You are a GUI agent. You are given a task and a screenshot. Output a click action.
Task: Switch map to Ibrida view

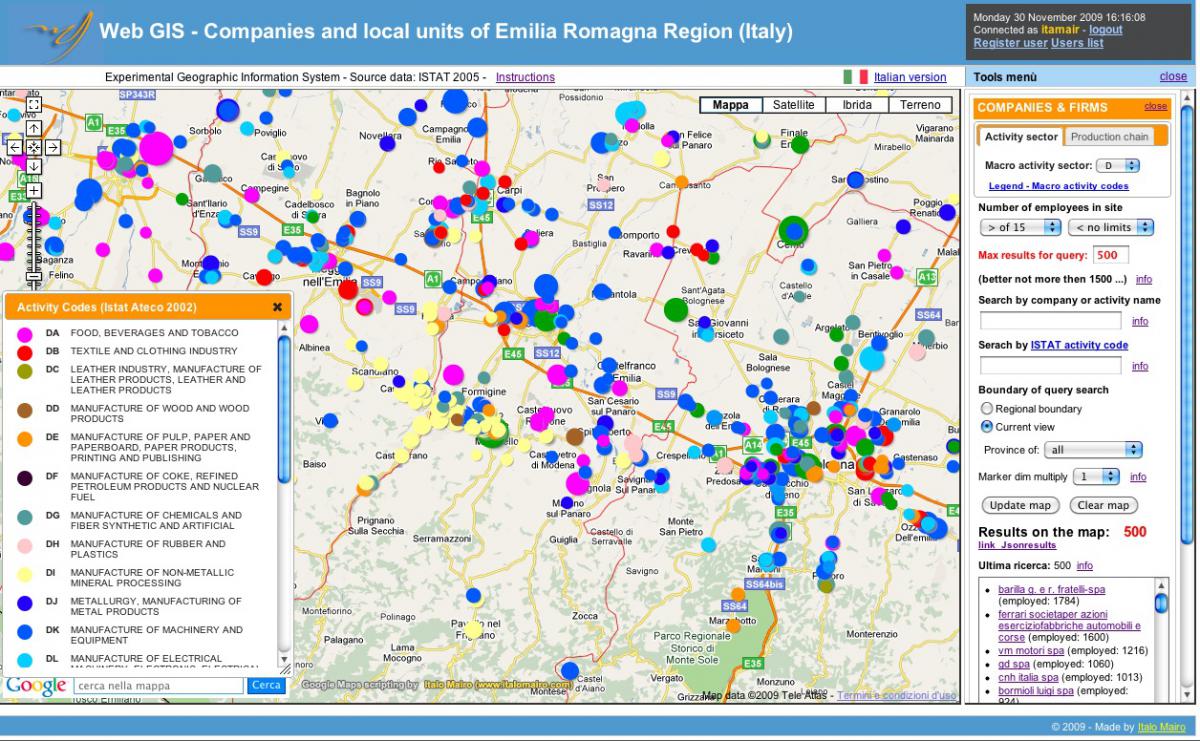(x=857, y=105)
